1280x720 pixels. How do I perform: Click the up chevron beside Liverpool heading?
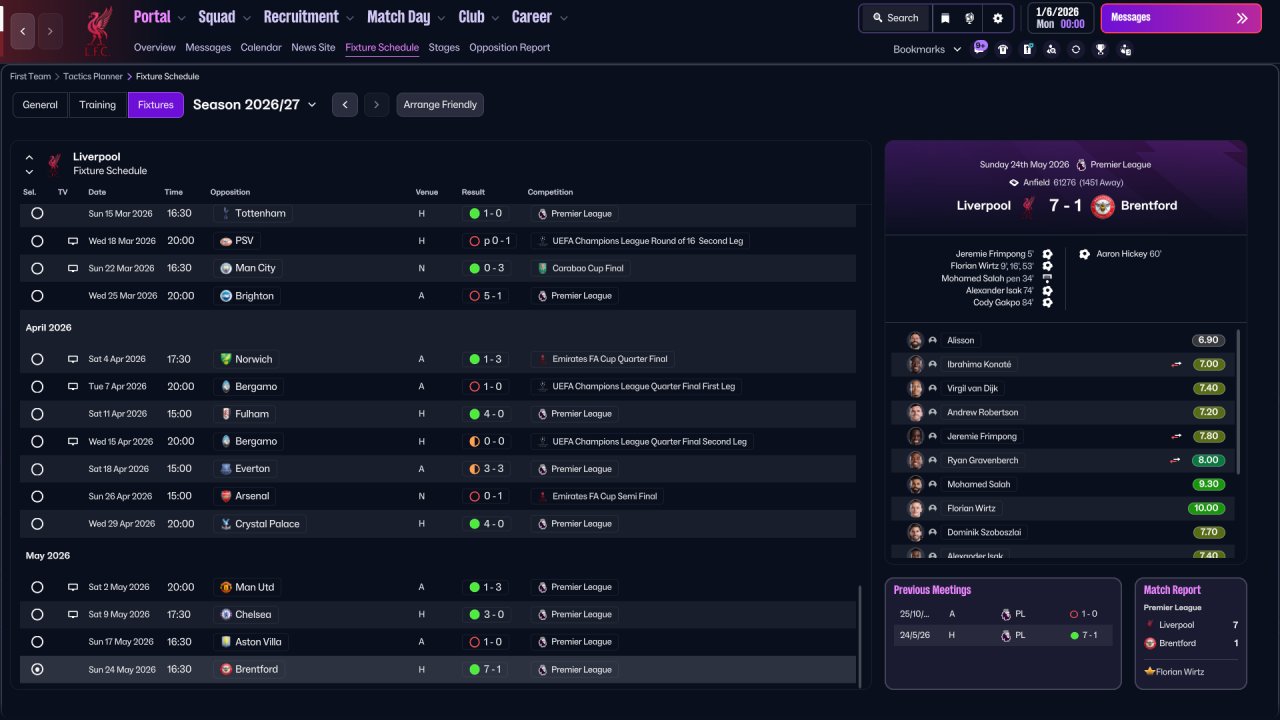click(29, 157)
